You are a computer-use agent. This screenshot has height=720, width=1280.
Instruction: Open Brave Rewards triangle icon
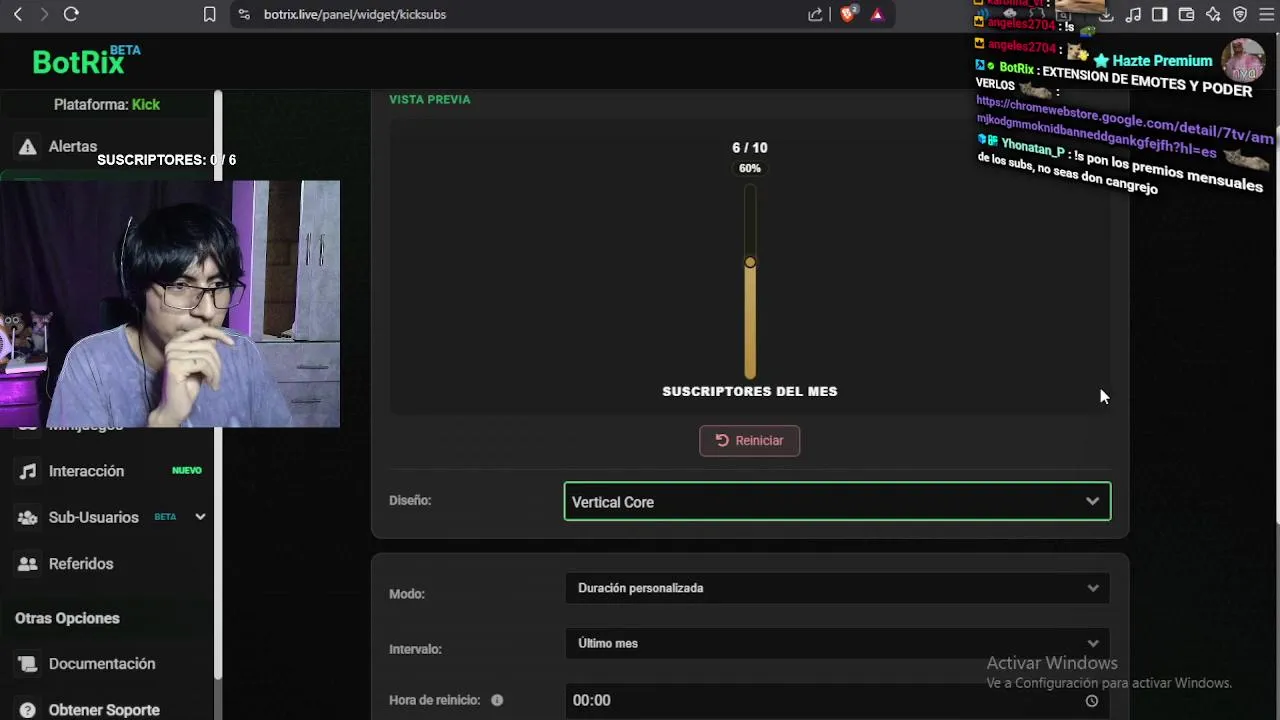(877, 14)
